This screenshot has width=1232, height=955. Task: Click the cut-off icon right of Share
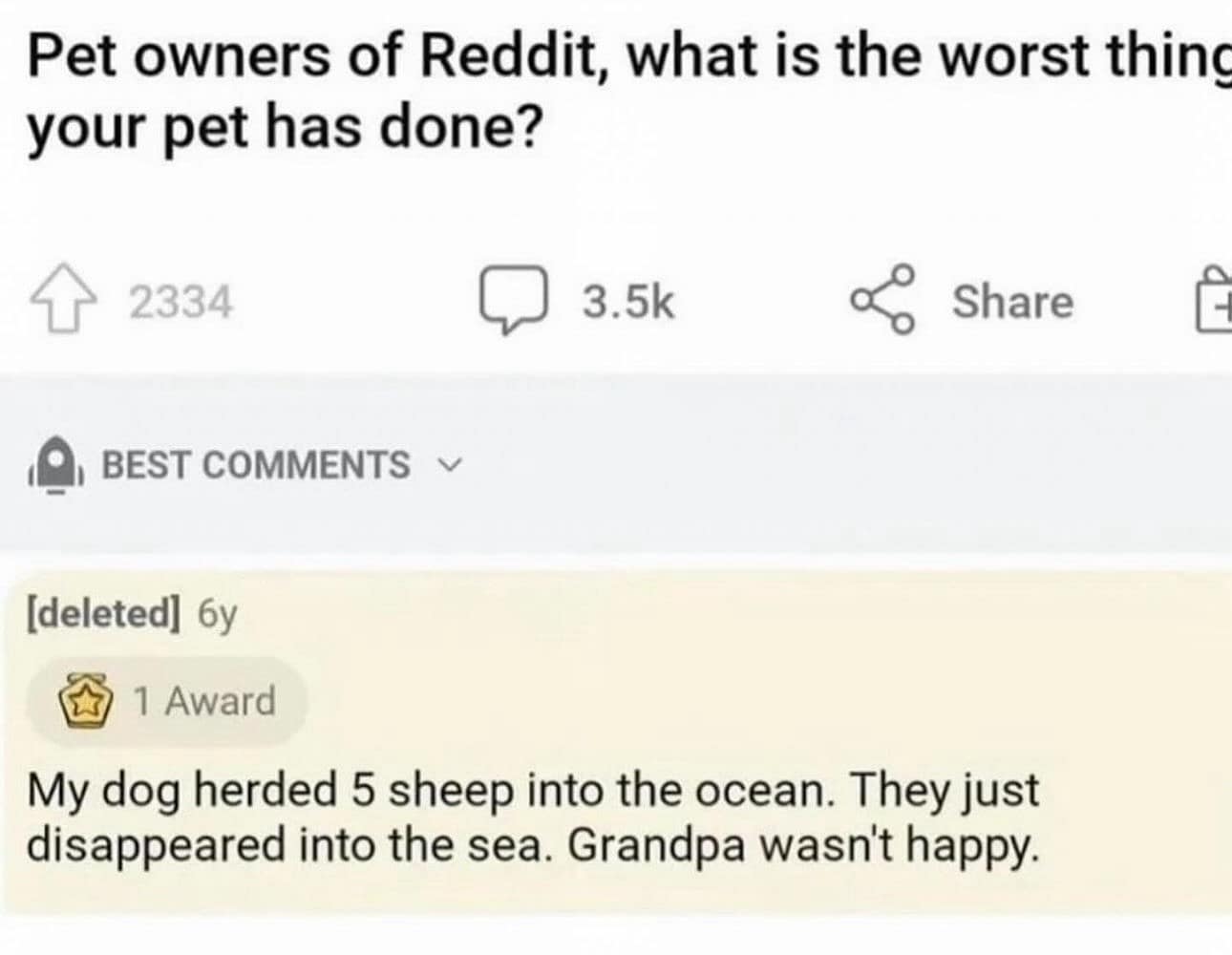click(1214, 303)
